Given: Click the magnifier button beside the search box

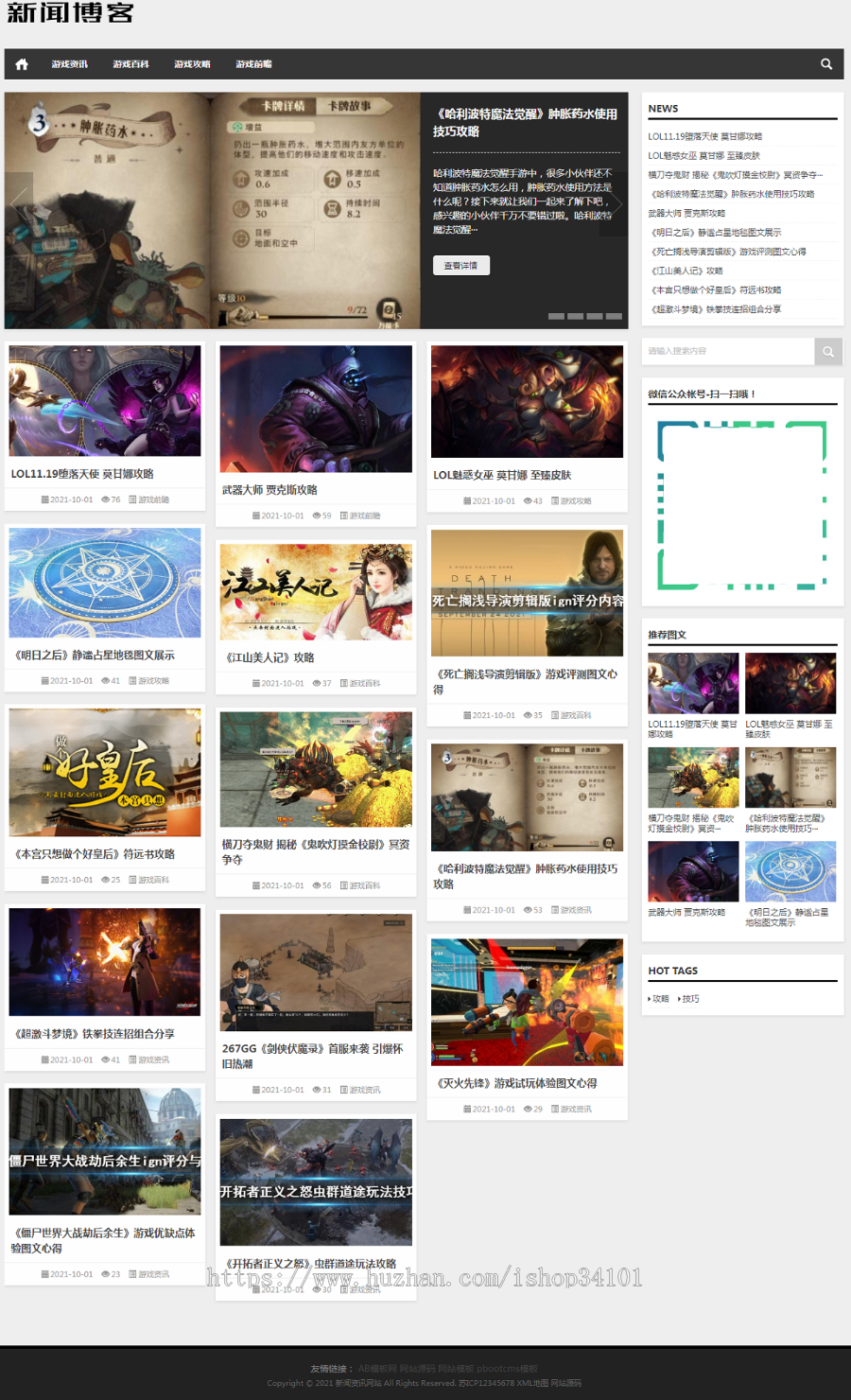Looking at the screenshot, I should 828,351.
